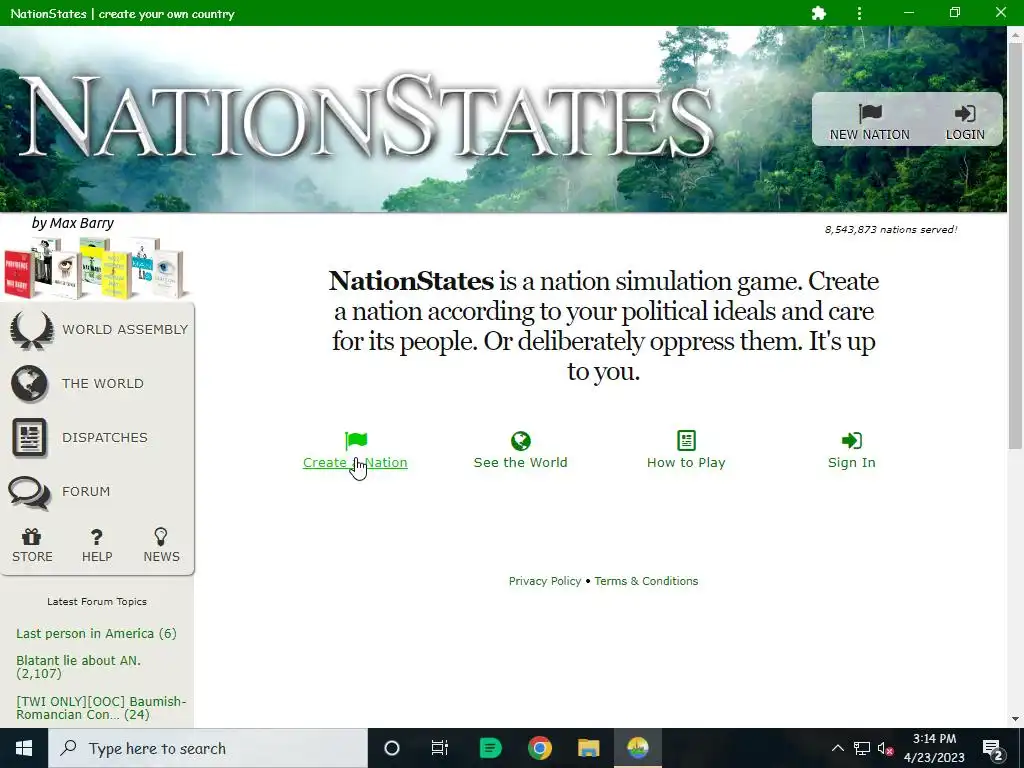Open forum topic Last person in America
The image size is (1024, 768).
(96, 633)
